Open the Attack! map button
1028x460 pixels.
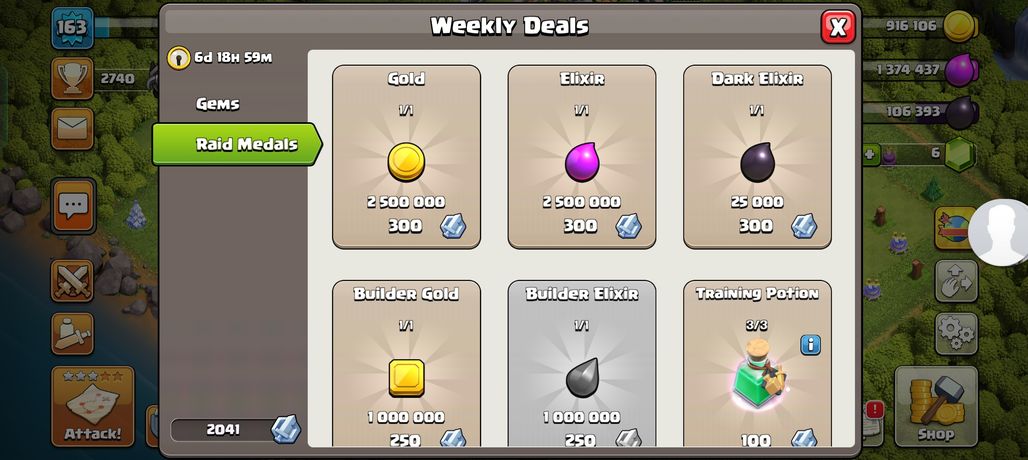[92, 406]
